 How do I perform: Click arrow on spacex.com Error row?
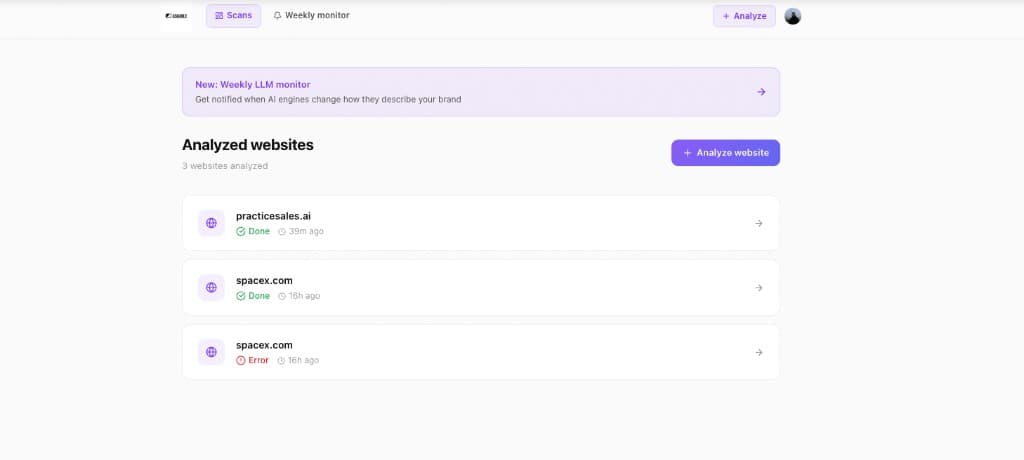coord(758,352)
